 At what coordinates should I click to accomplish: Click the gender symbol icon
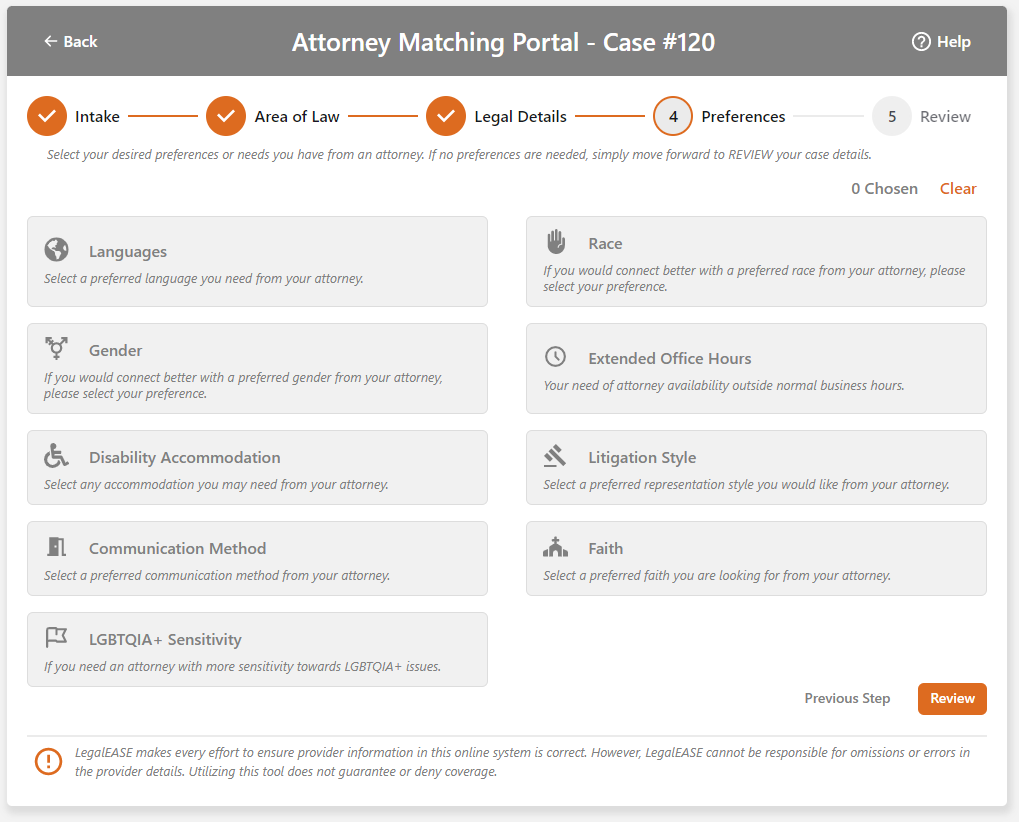click(56, 349)
